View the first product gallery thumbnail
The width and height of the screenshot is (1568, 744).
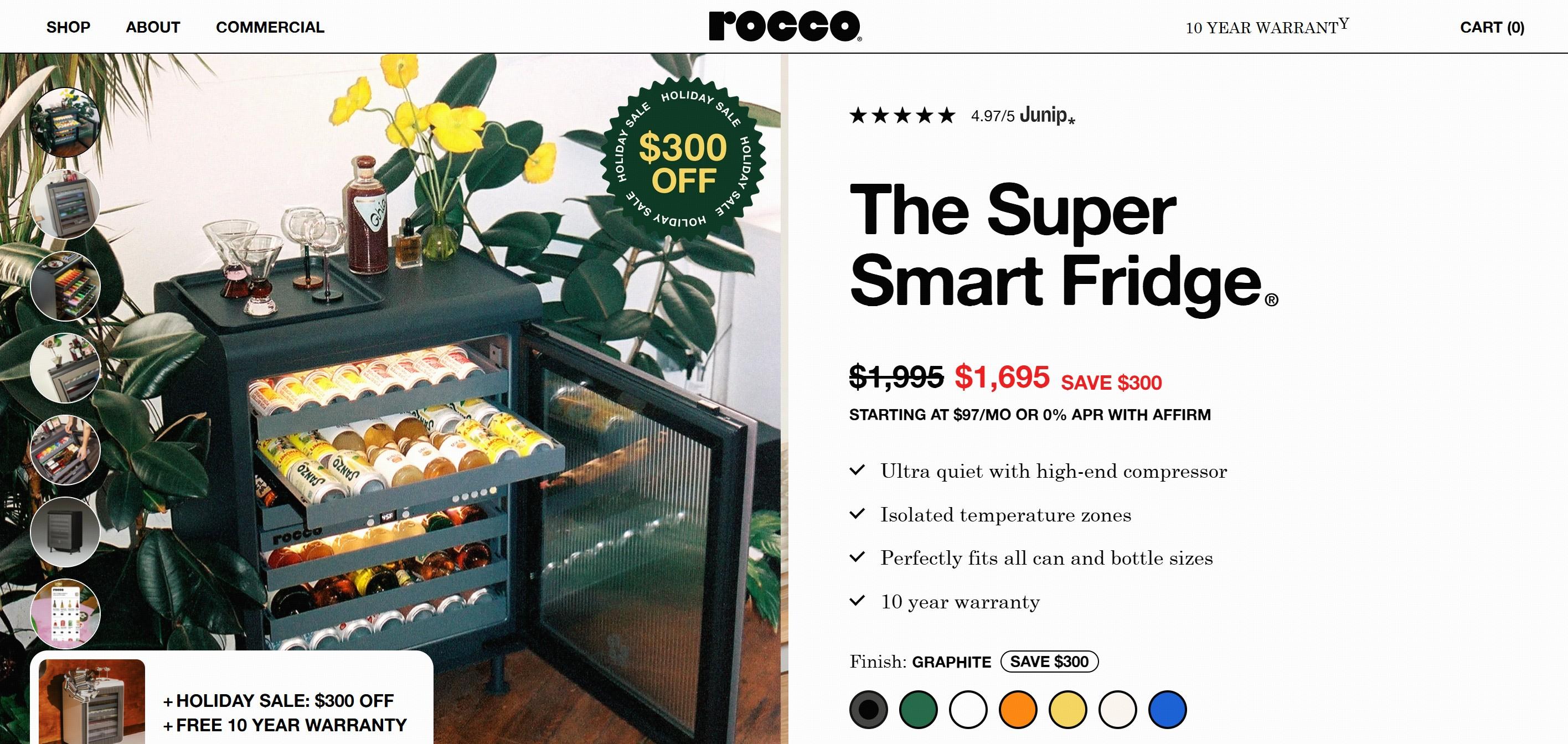(x=65, y=122)
